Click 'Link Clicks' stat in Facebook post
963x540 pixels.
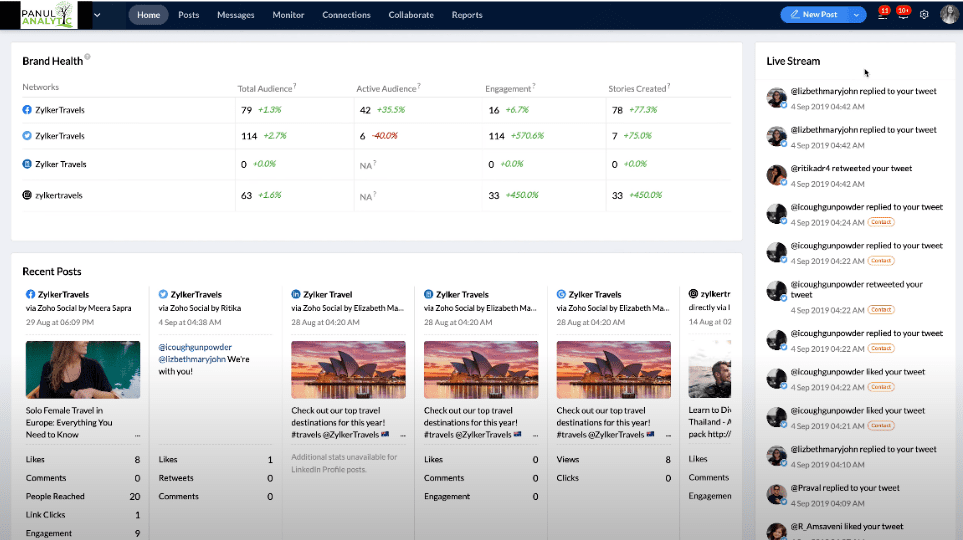[x=45, y=515]
